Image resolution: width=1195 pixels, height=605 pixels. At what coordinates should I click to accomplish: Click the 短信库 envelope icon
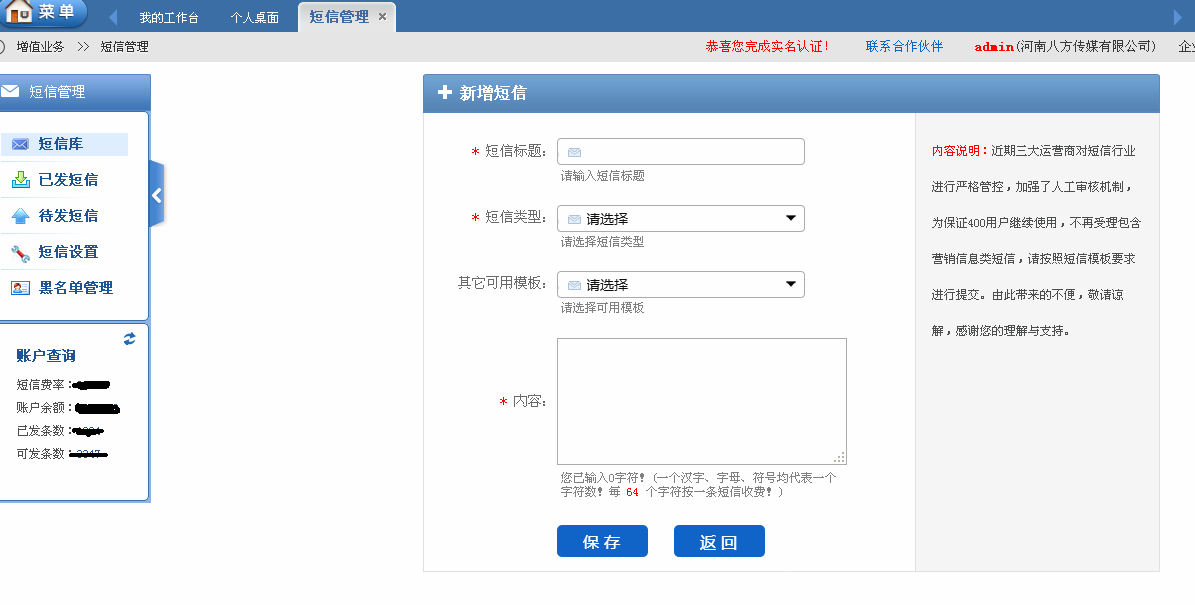click(20, 144)
